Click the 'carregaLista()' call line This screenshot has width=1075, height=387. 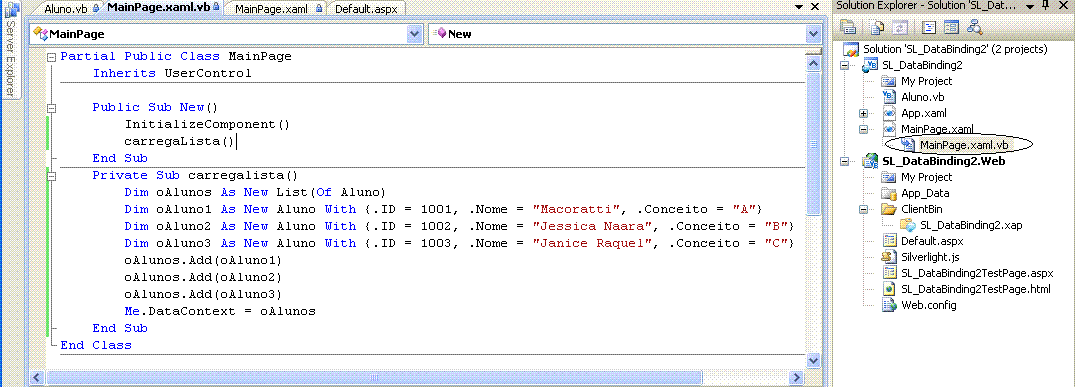[180, 141]
